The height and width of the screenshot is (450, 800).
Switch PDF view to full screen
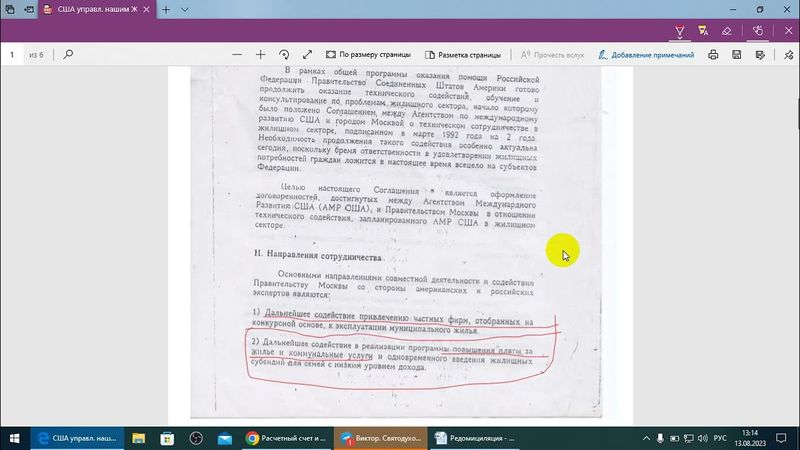click(307, 55)
